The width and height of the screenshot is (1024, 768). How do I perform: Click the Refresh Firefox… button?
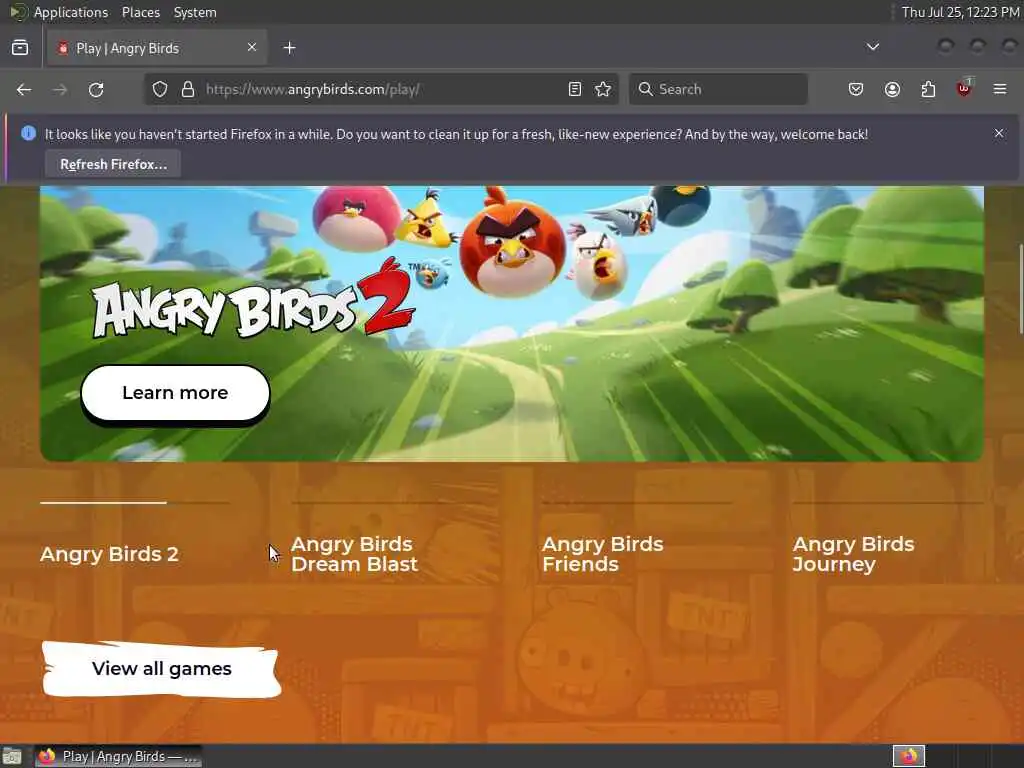pos(113,164)
